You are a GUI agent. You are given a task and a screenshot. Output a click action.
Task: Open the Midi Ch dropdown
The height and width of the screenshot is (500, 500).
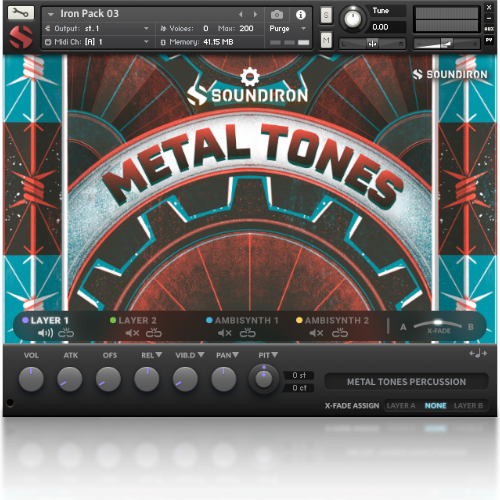click(x=146, y=42)
